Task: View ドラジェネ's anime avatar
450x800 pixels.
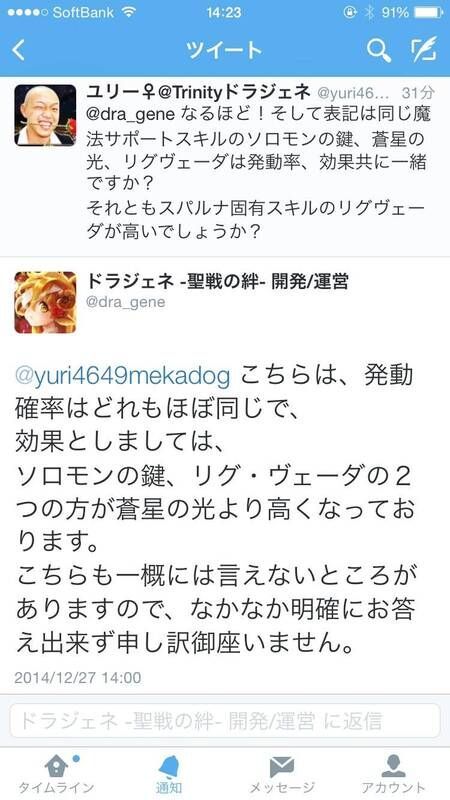Action: coord(45,303)
